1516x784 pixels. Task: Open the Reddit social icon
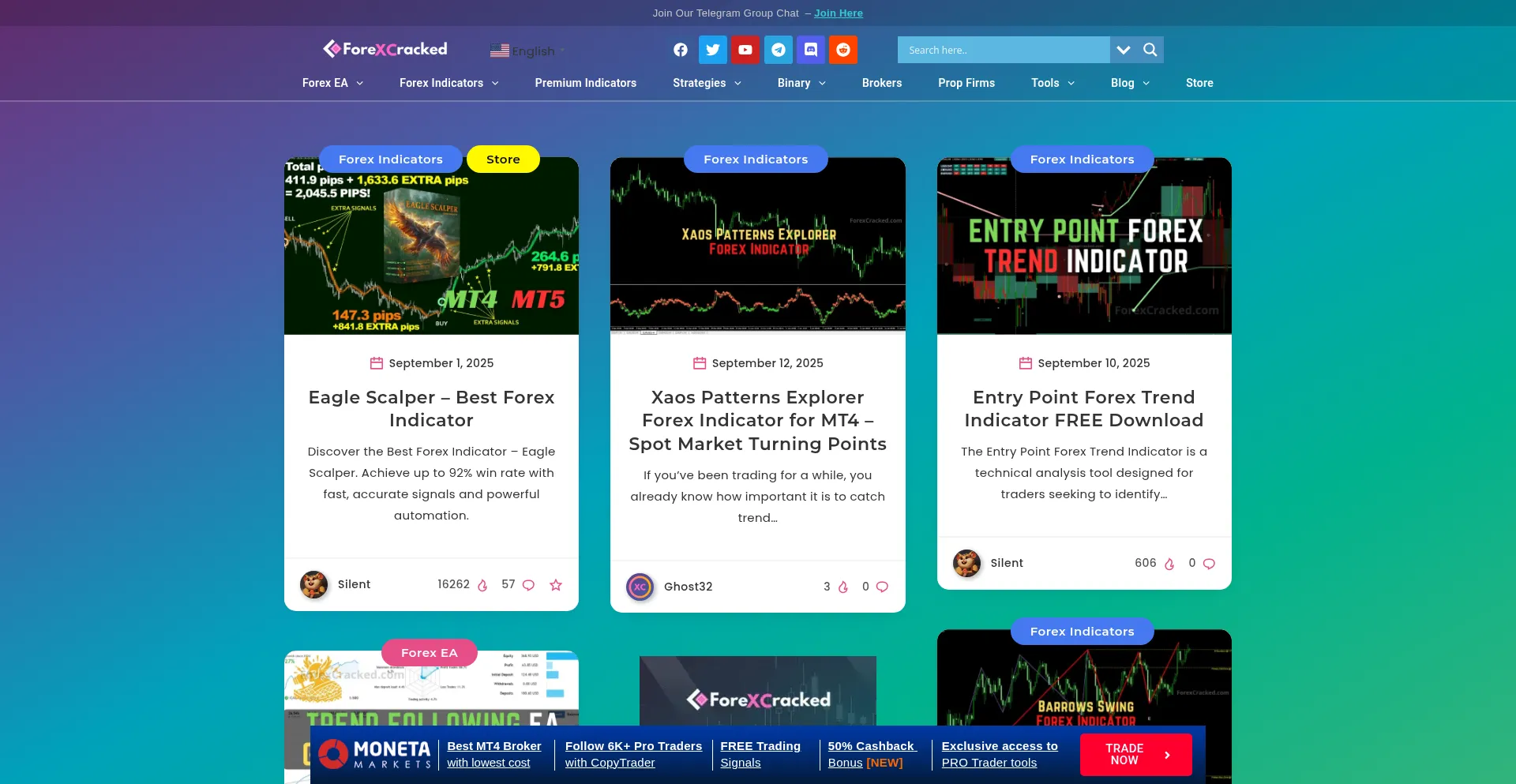843,50
